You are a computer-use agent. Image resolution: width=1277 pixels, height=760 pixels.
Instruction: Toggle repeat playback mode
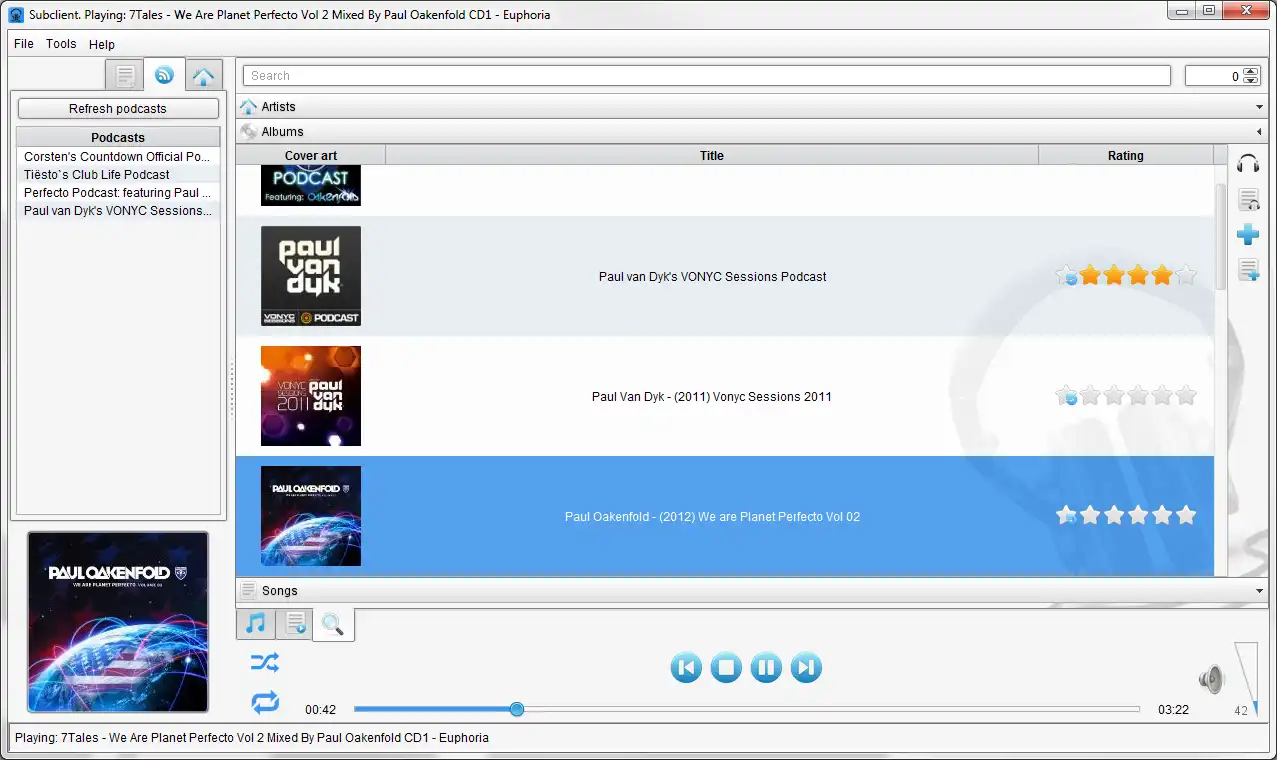[x=265, y=703]
